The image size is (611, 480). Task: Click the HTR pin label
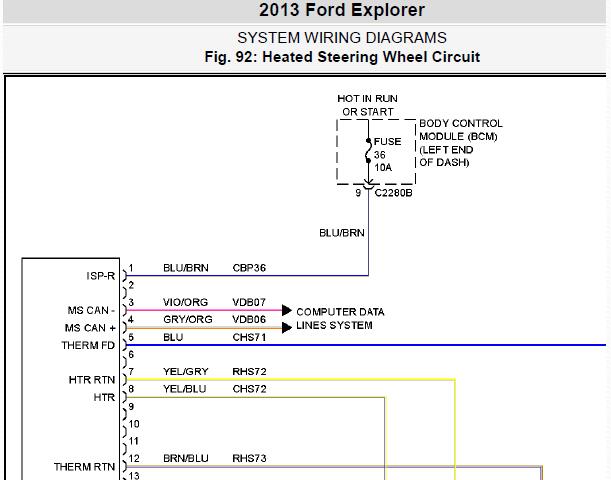(104, 397)
